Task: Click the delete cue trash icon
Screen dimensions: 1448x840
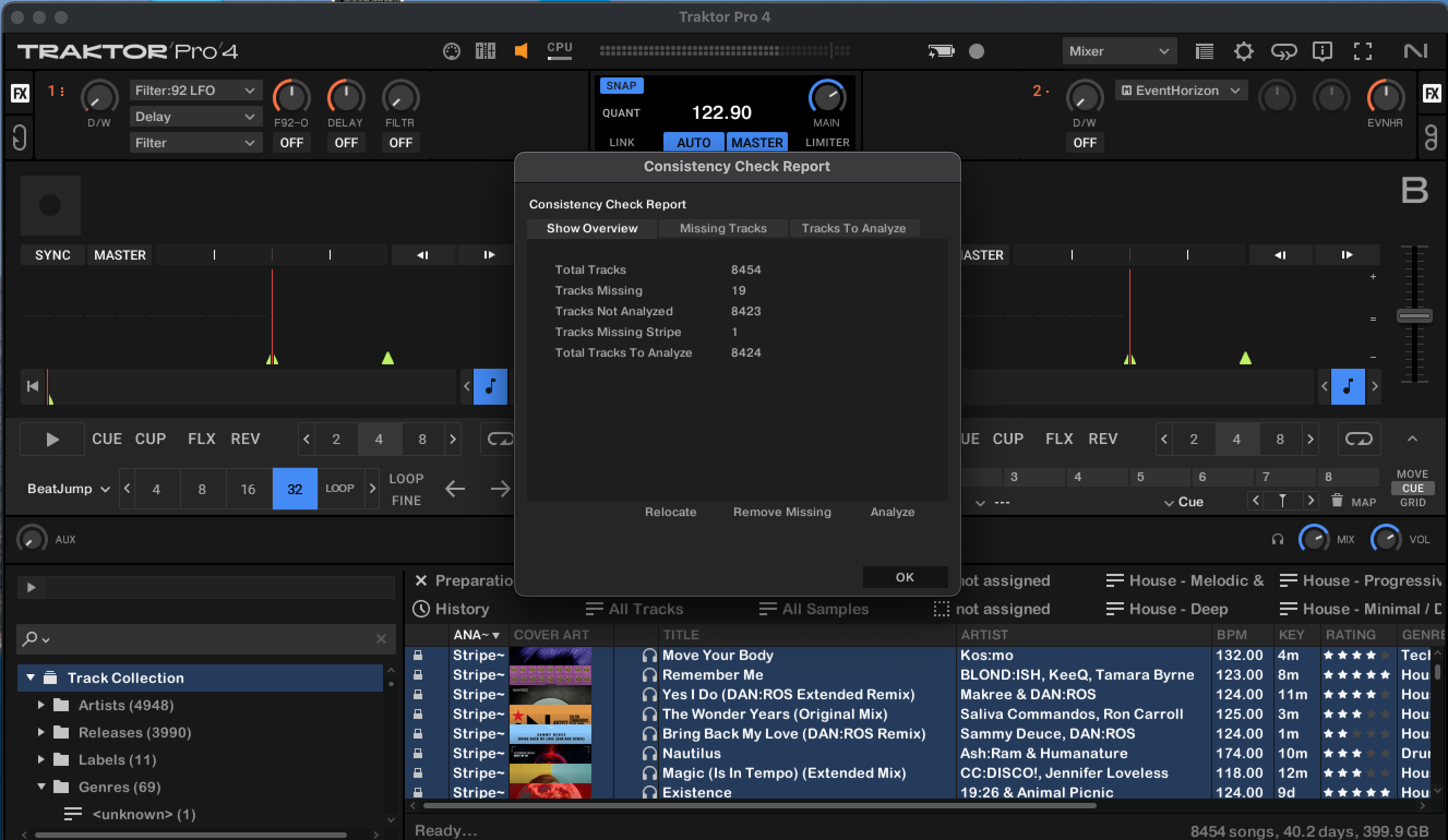Action: tap(1337, 501)
